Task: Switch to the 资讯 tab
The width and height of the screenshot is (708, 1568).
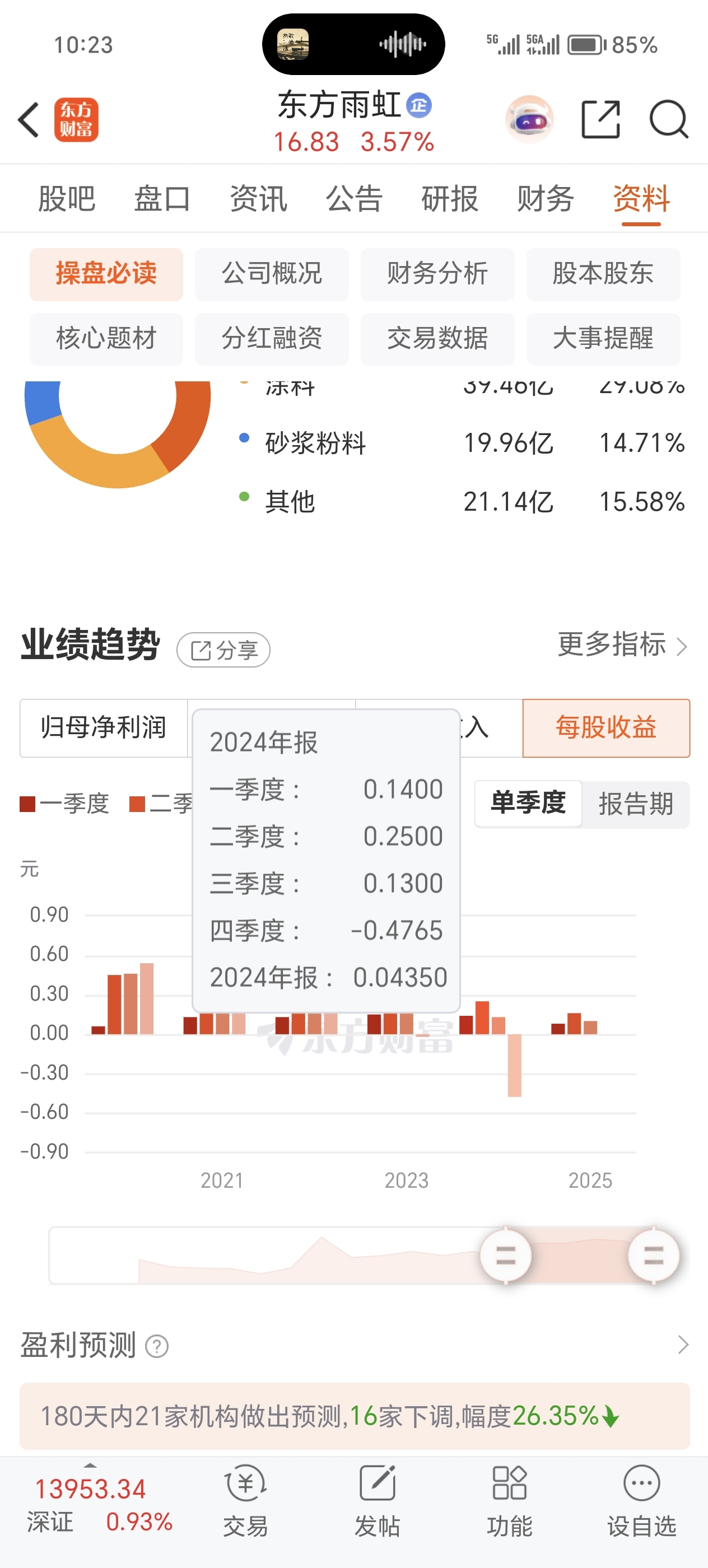Action: pyautogui.click(x=258, y=198)
